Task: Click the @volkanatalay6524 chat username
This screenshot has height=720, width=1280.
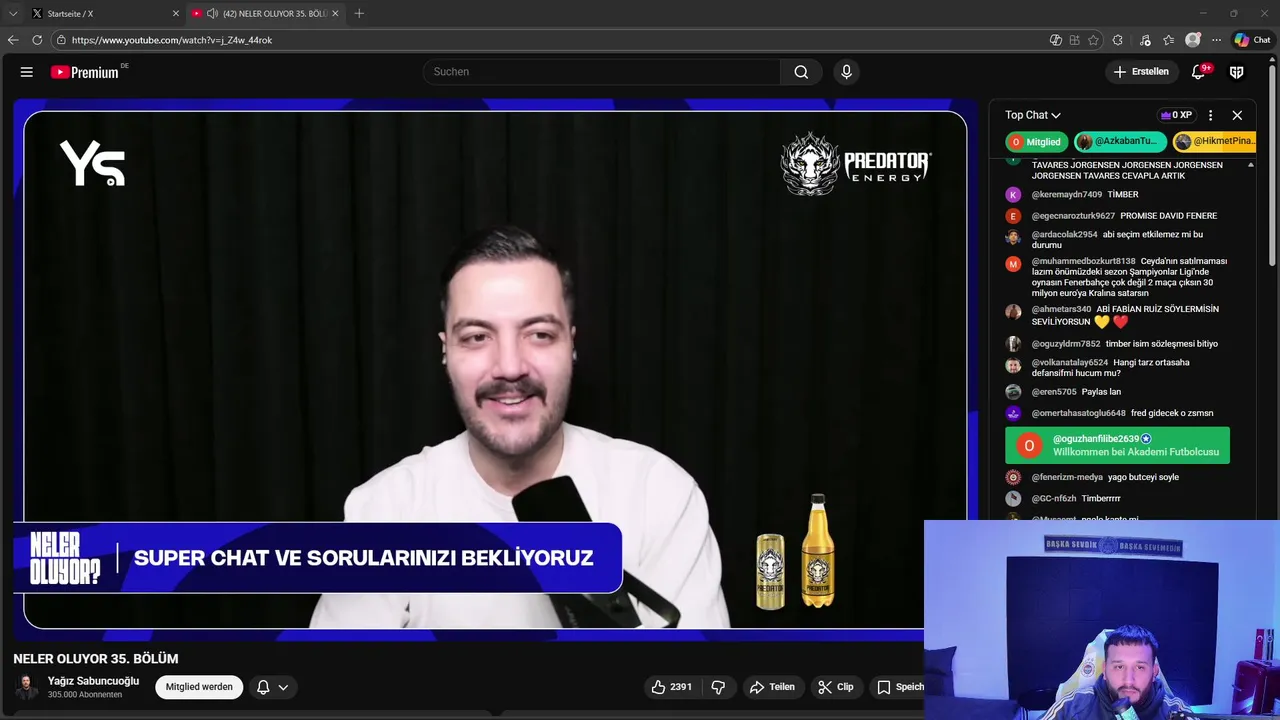Action: 1070,362
